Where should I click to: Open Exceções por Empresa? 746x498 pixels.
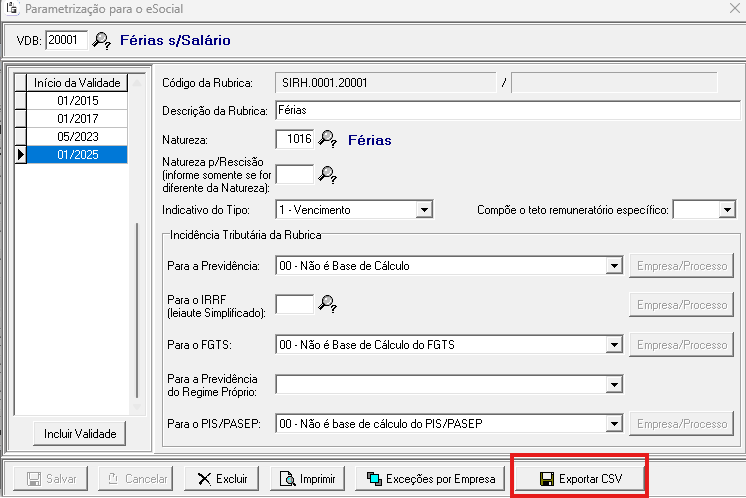click(431, 479)
